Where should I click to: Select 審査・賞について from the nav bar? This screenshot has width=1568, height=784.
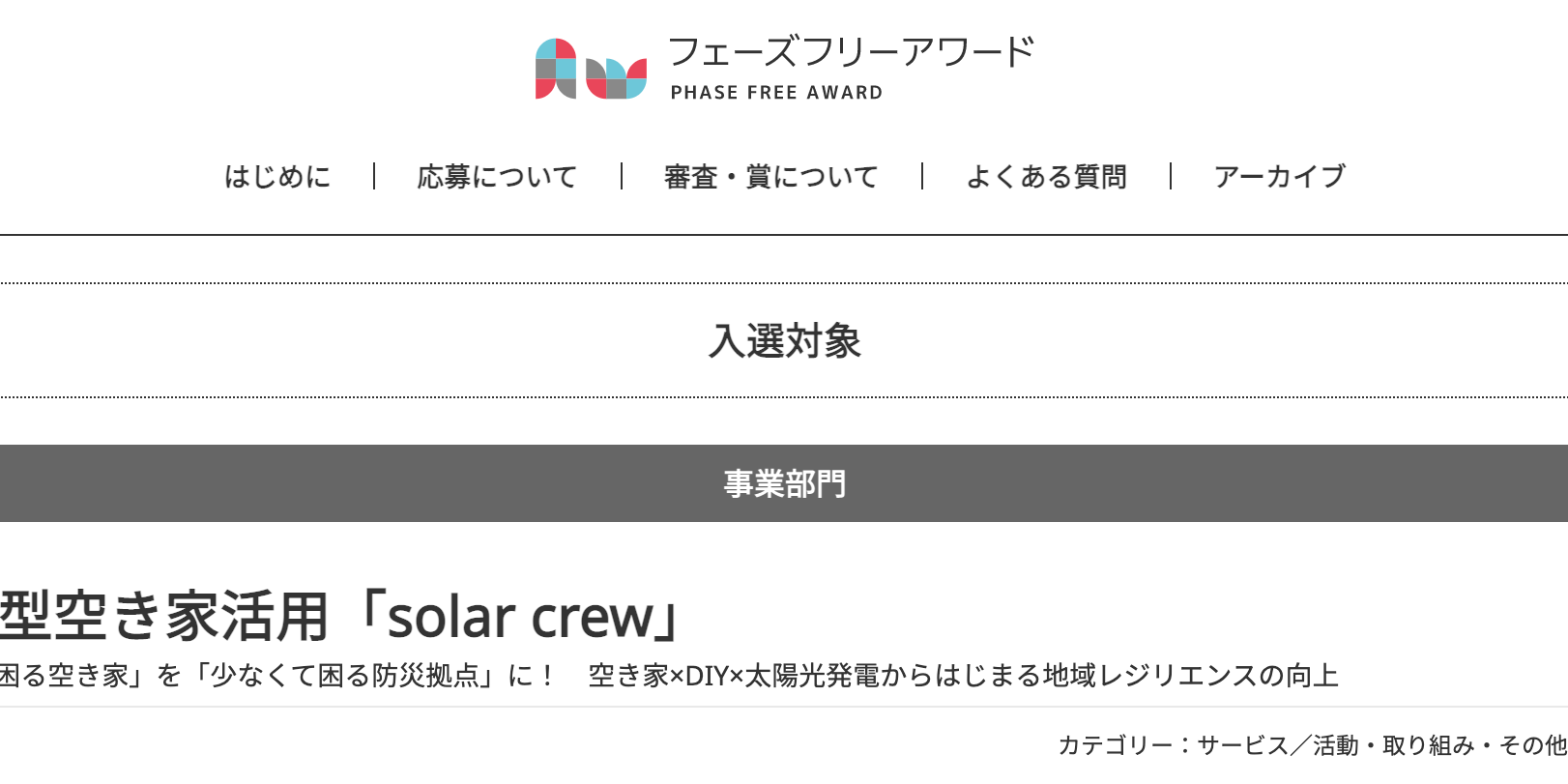770,177
